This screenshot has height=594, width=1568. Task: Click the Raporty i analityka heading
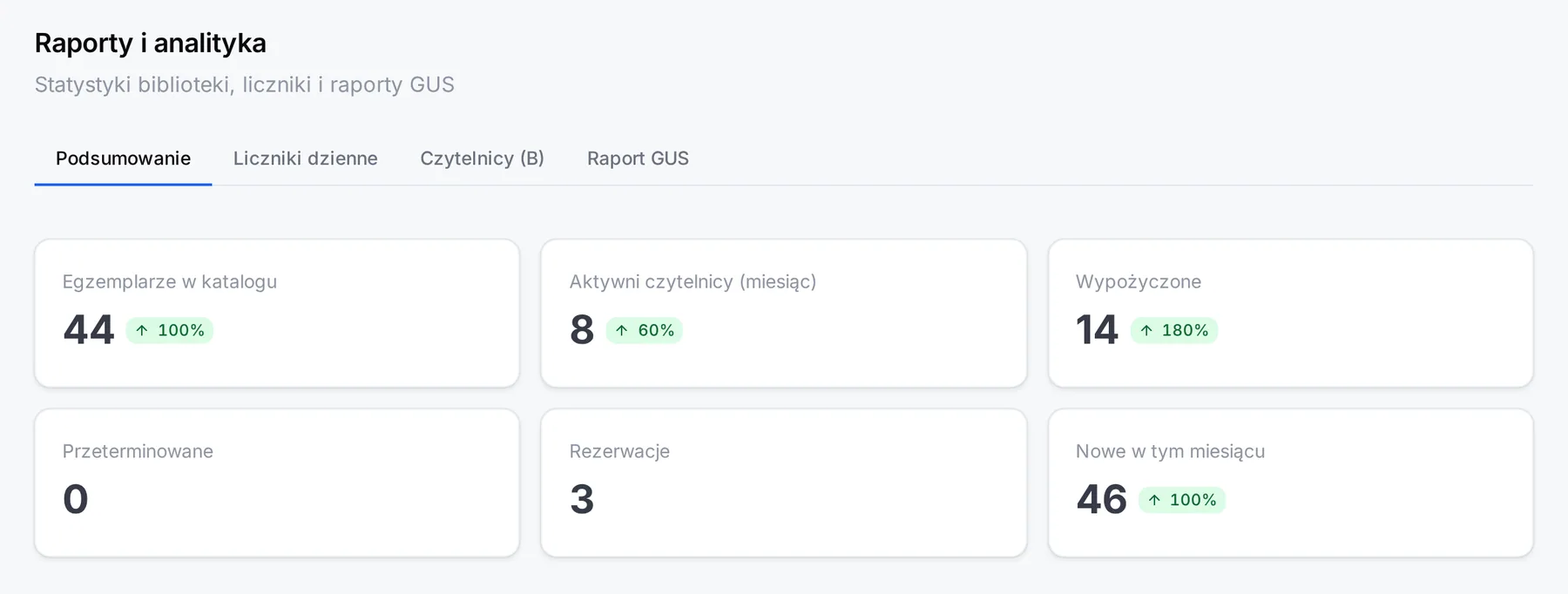[x=151, y=43]
